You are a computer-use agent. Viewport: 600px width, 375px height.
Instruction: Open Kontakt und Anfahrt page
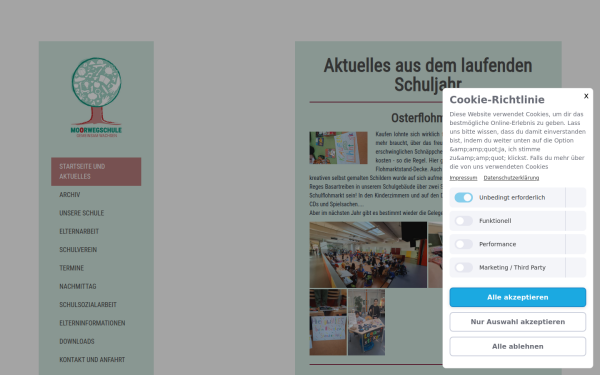(x=92, y=360)
